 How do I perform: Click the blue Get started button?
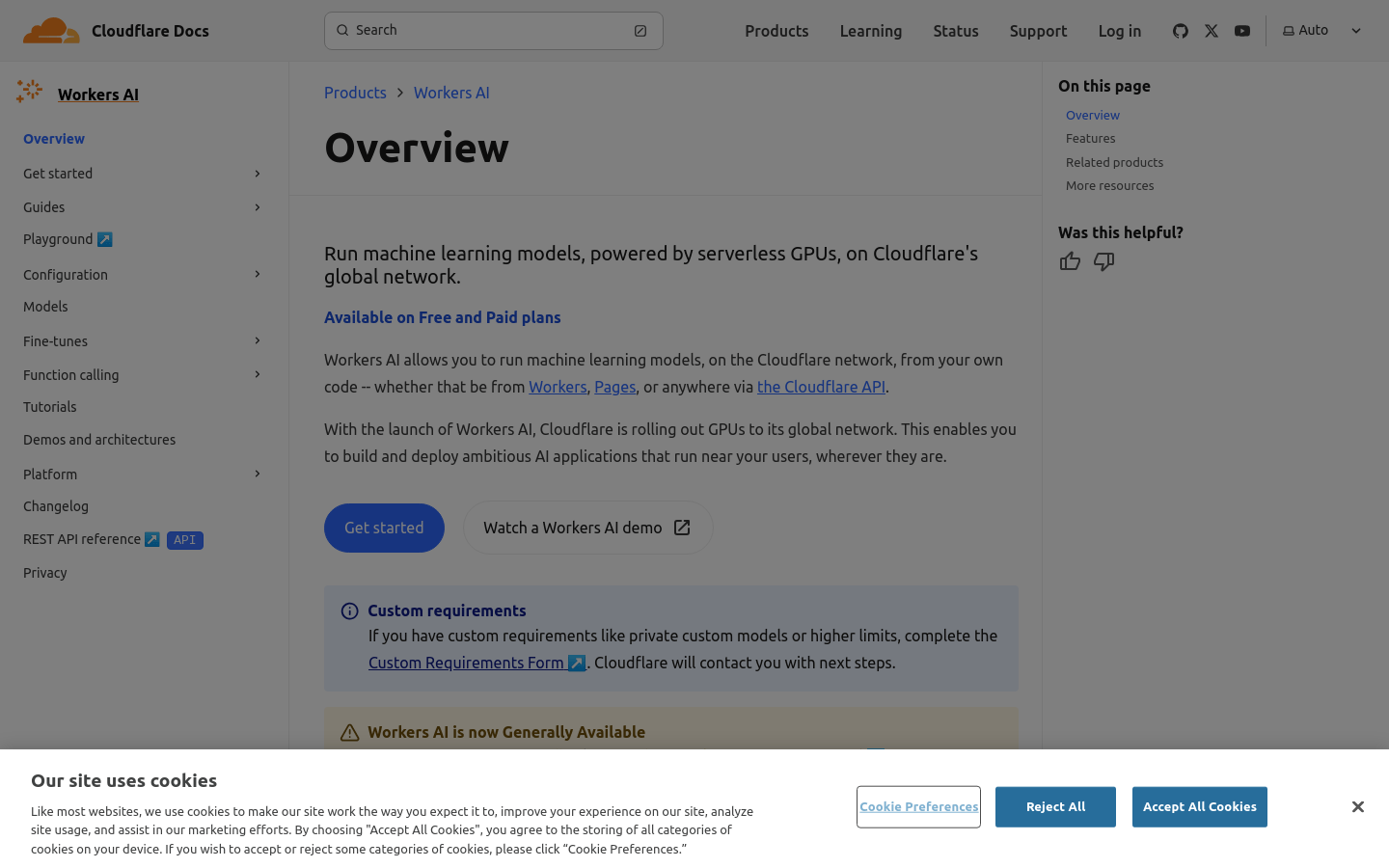(384, 528)
